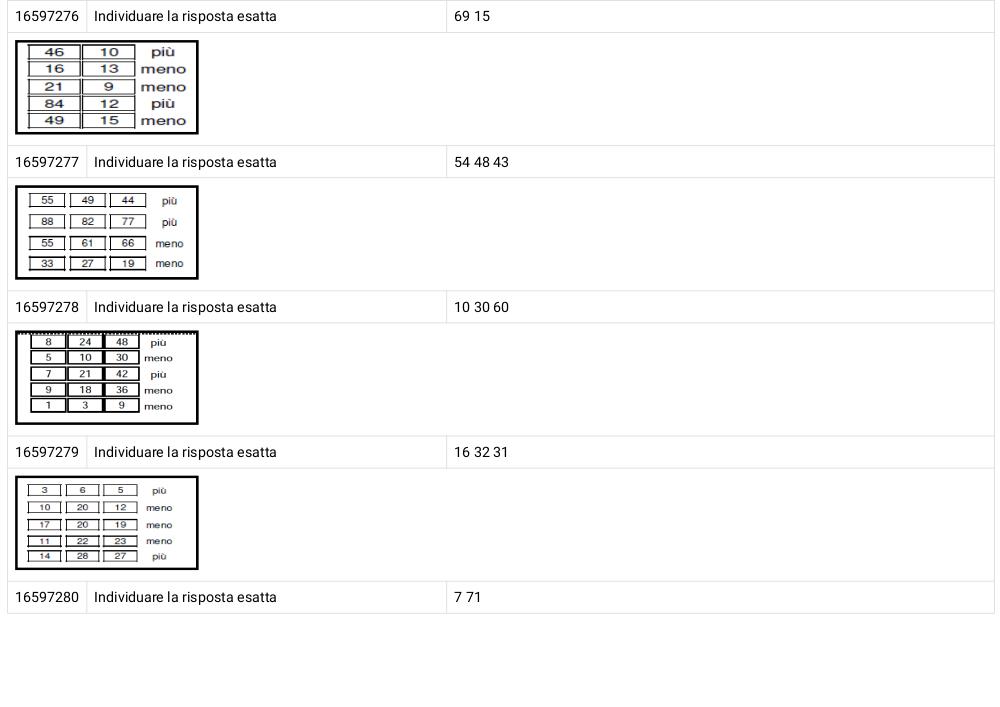
Task: Click question ID 16597280
Action: [47, 597]
